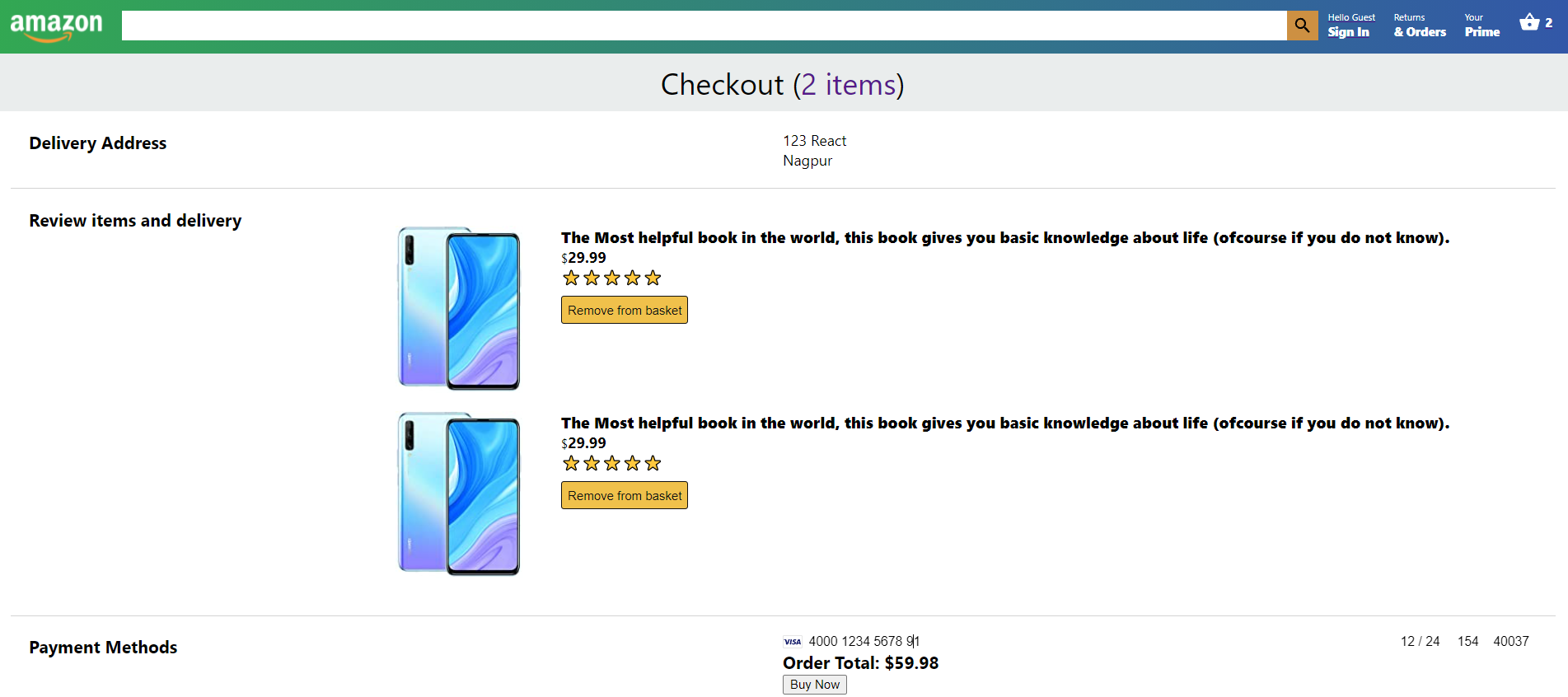This screenshot has height=697, width=1568.
Task: Remove the first book from the basket
Action: (624, 310)
